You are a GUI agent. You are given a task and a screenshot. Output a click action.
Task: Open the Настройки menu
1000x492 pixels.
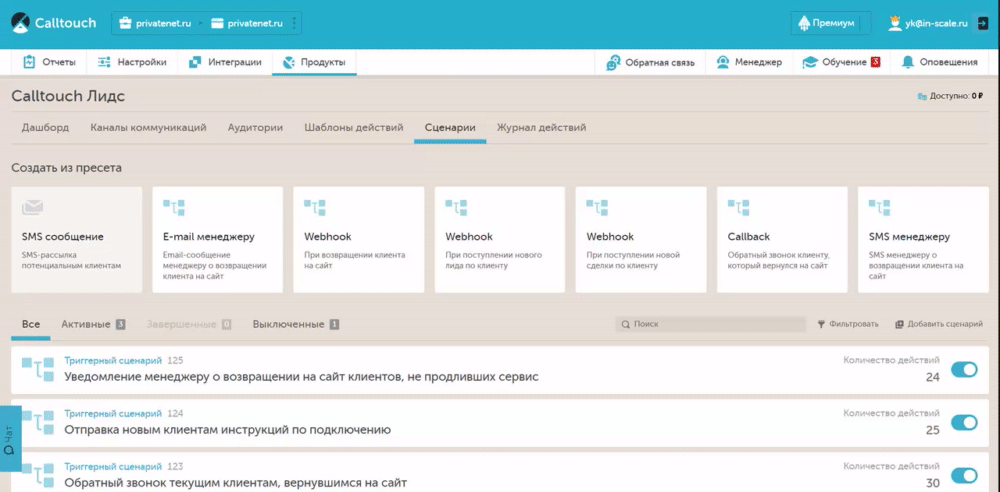(x=132, y=62)
